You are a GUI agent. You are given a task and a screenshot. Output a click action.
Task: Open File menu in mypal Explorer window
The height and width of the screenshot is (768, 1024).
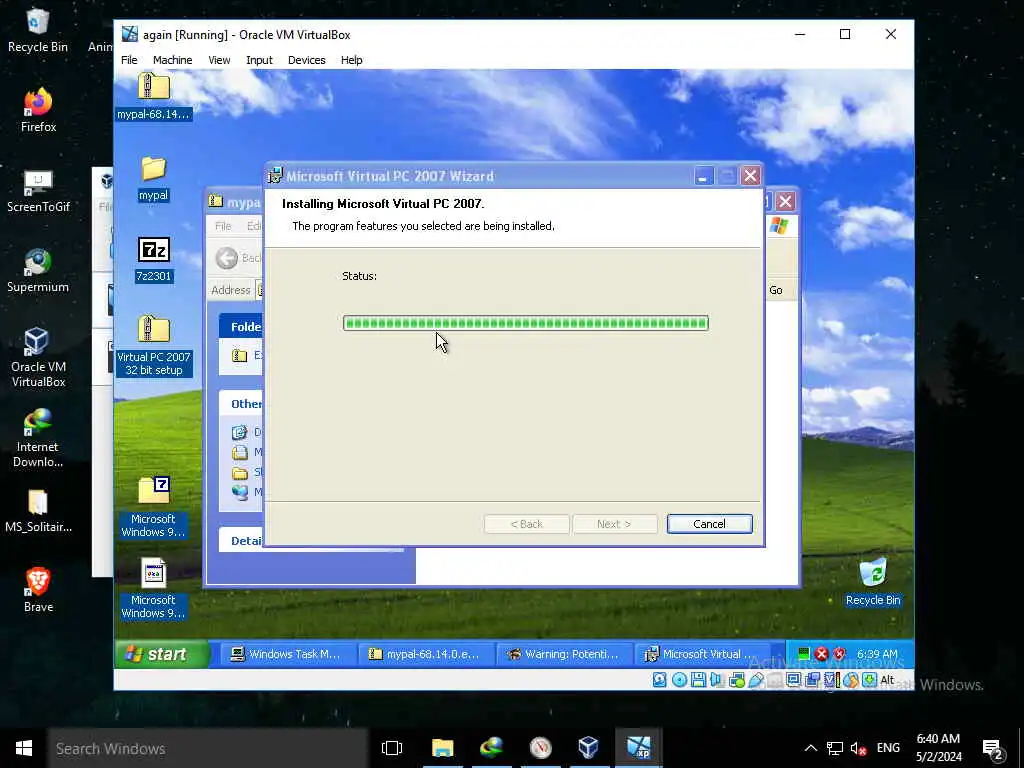click(x=223, y=226)
